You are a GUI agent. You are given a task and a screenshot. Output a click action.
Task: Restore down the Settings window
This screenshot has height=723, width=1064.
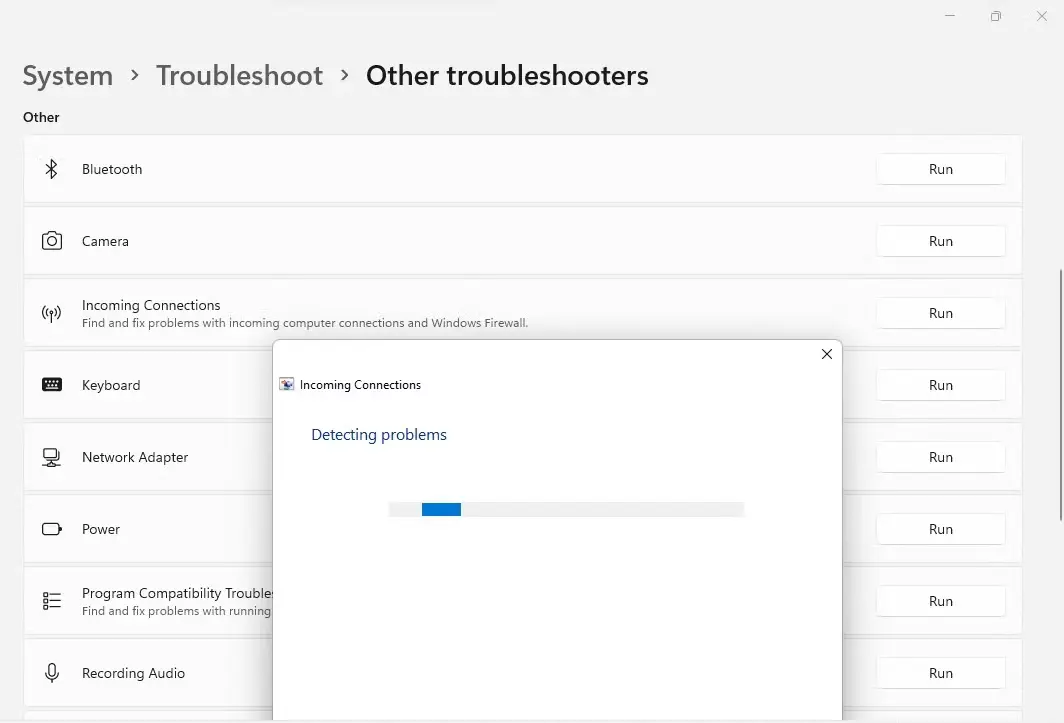tap(995, 16)
